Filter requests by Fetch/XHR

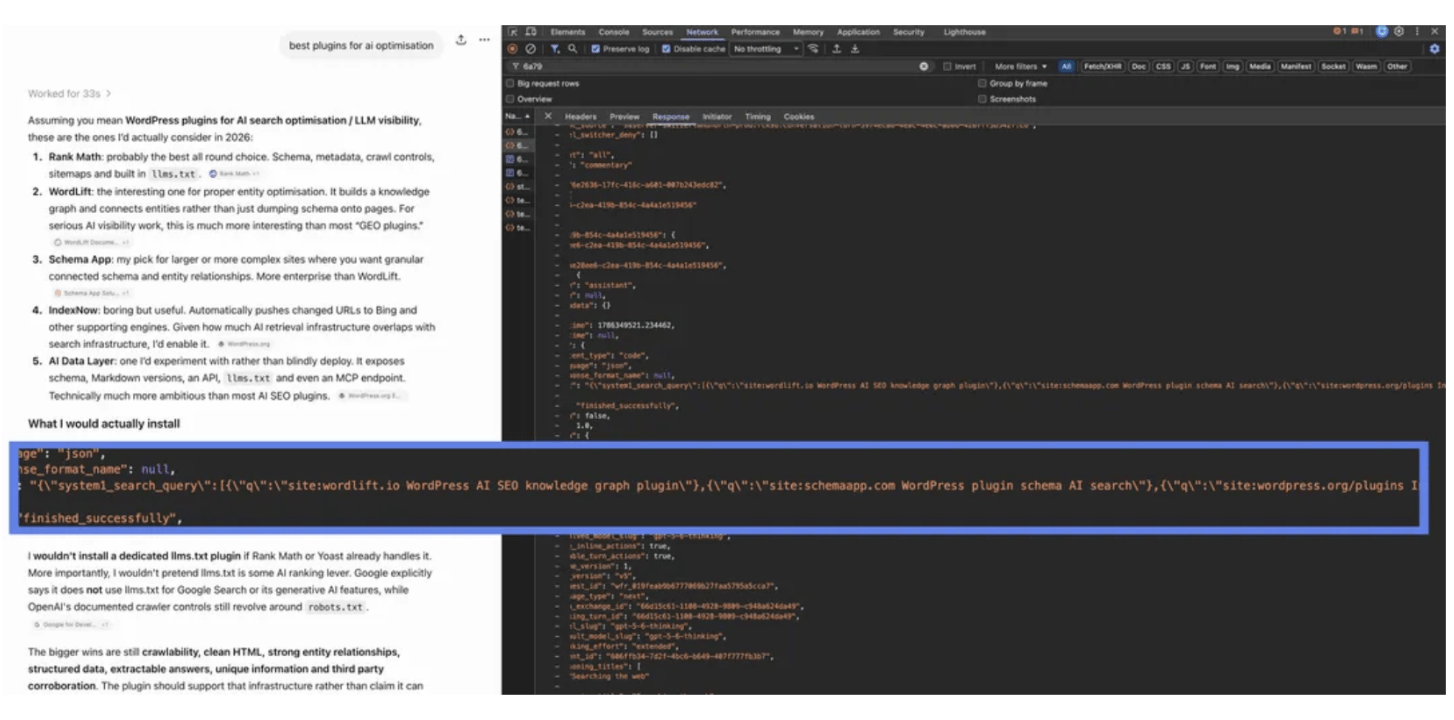pyautogui.click(x=1101, y=66)
